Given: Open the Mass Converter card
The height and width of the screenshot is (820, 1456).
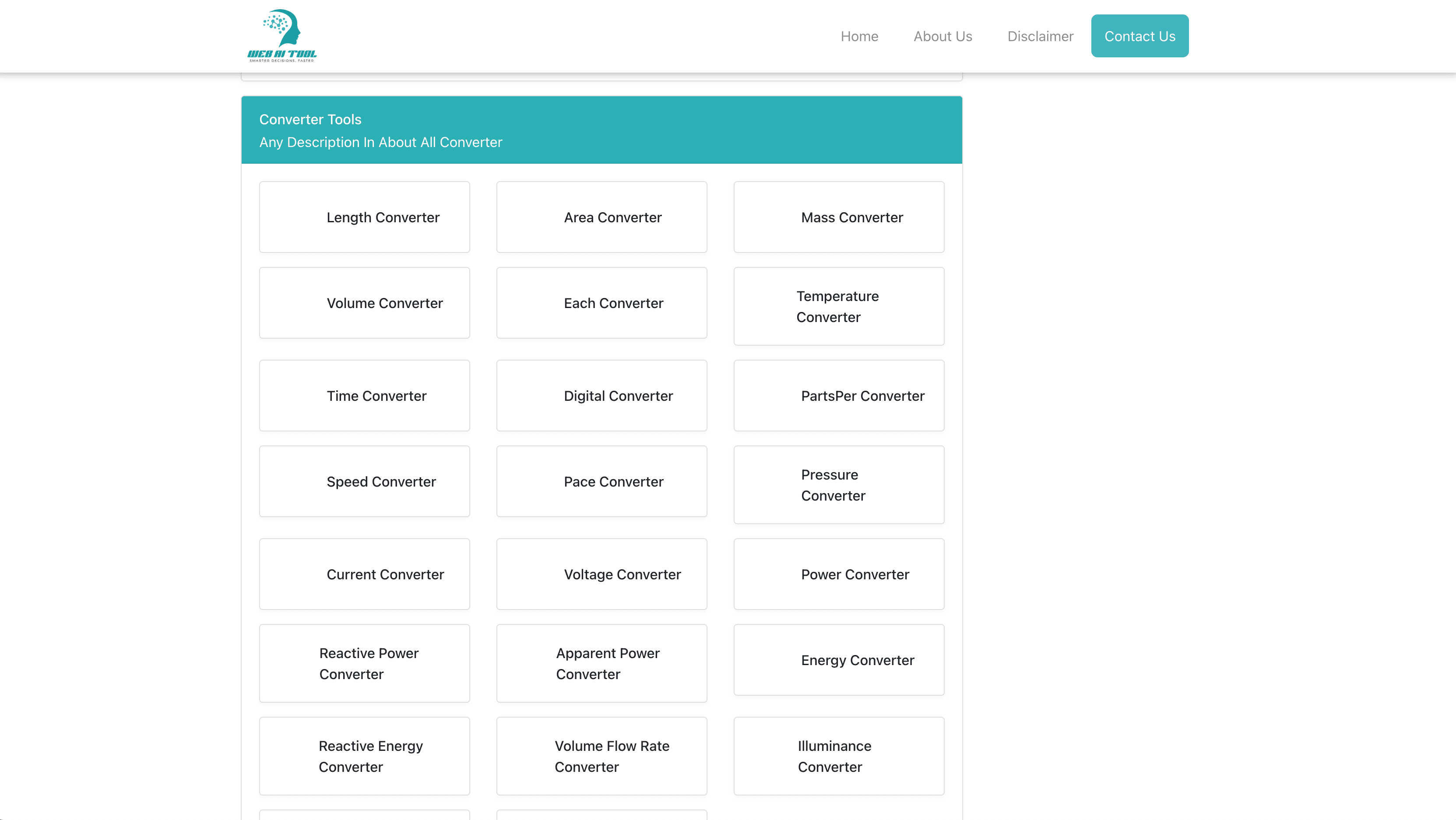Looking at the screenshot, I should (x=839, y=217).
